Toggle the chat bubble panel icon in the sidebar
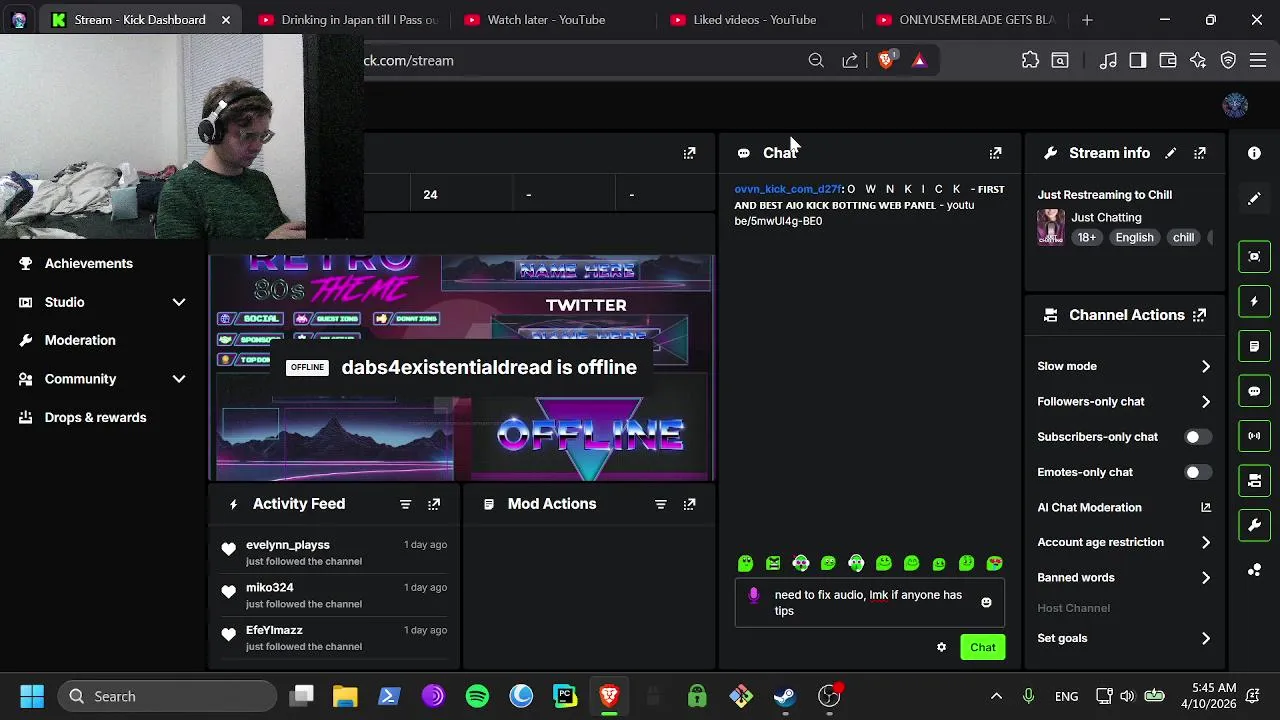The width and height of the screenshot is (1280, 720). tap(1254, 391)
